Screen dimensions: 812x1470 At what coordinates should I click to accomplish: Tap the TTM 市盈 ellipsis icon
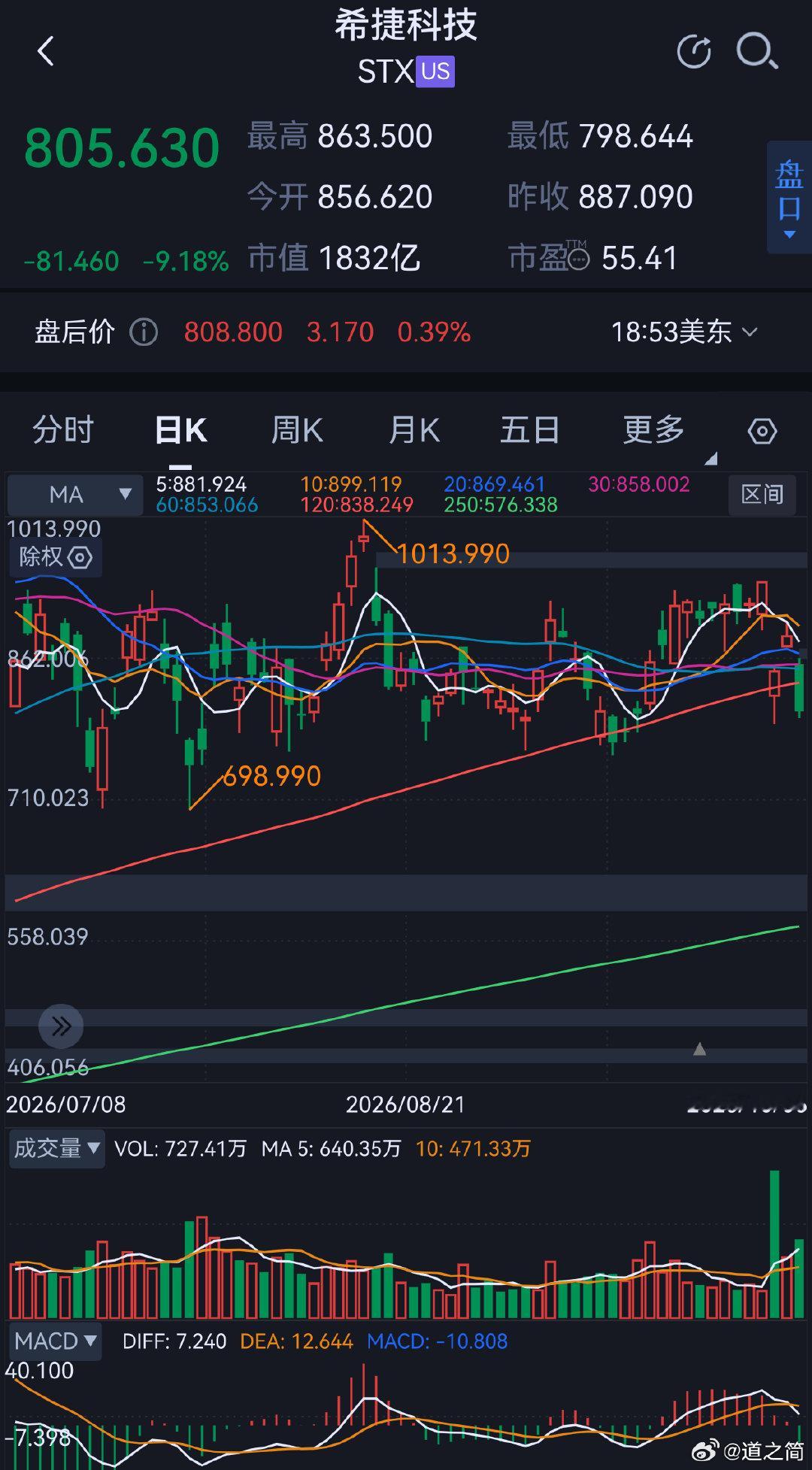(577, 259)
